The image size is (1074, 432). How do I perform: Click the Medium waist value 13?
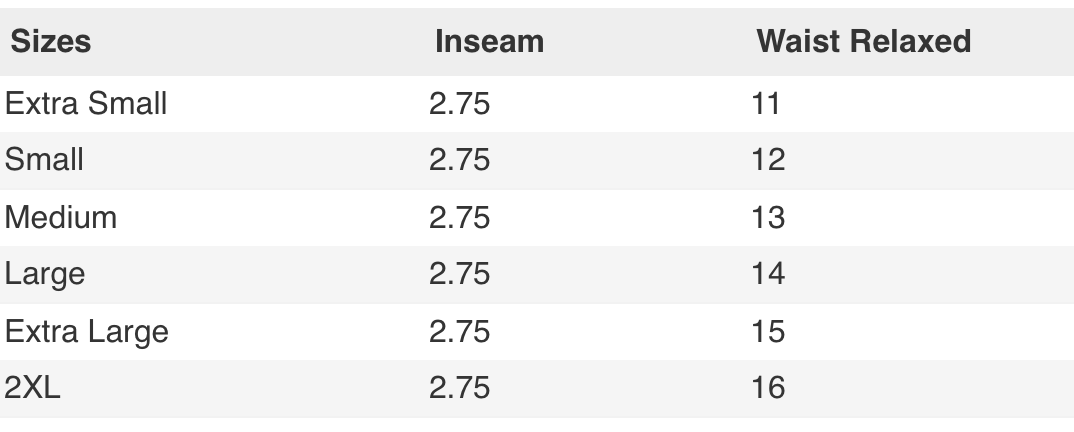pyautogui.click(x=769, y=216)
